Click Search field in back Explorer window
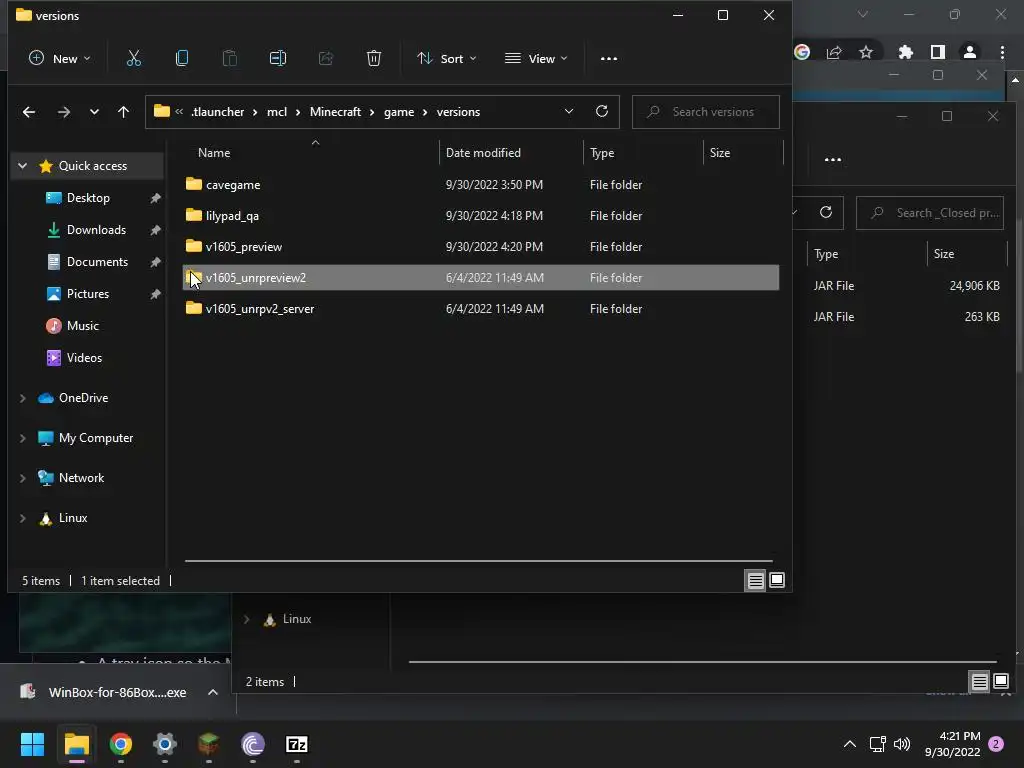This screenshot has width=1024, height=768. pos(929,213)
